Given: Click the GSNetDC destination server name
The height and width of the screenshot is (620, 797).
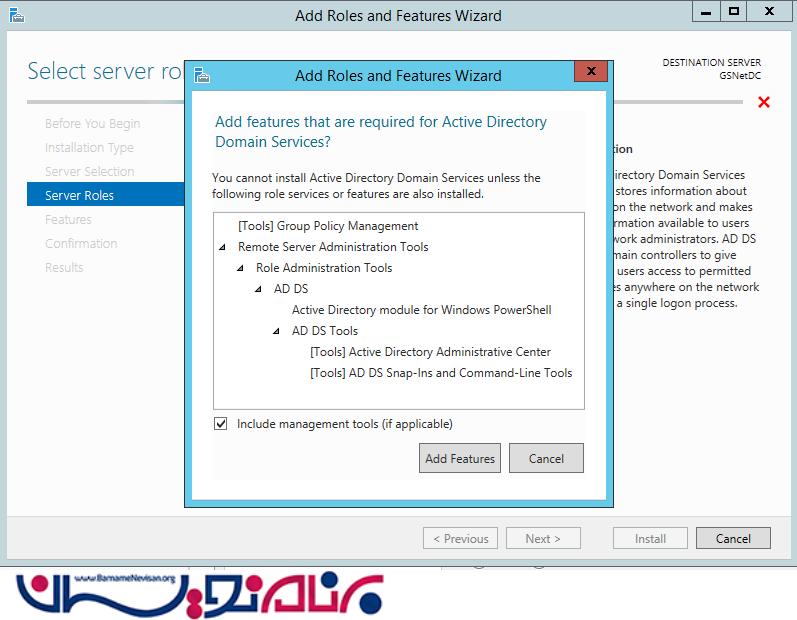Looking at the screenshot, I should click(x=740, y=76).
